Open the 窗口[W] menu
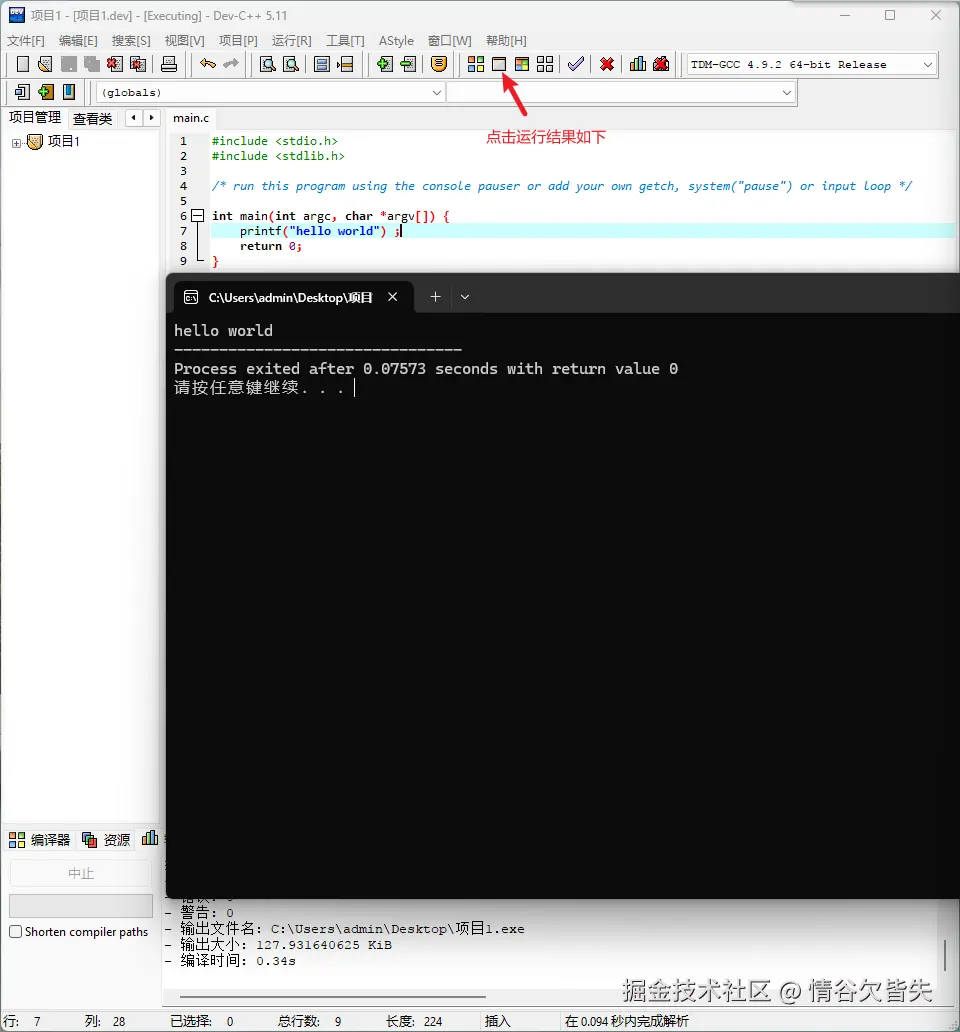 [x=449, y=41]
